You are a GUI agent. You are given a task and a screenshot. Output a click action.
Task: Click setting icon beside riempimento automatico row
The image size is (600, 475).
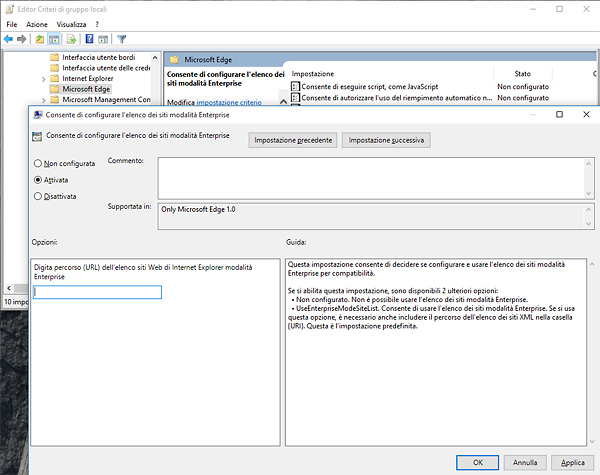coord(295,98)
